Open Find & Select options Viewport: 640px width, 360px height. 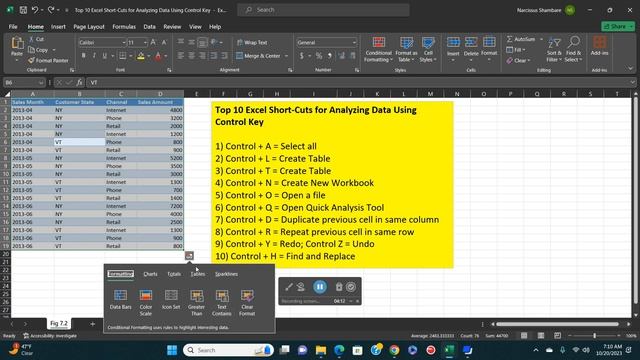point(573,49)
